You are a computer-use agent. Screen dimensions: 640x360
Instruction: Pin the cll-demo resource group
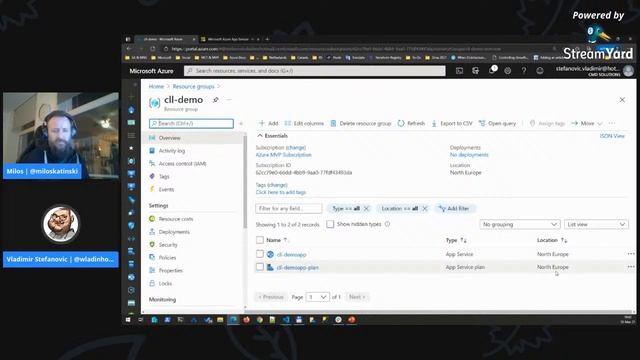click(x=216, y=100)
